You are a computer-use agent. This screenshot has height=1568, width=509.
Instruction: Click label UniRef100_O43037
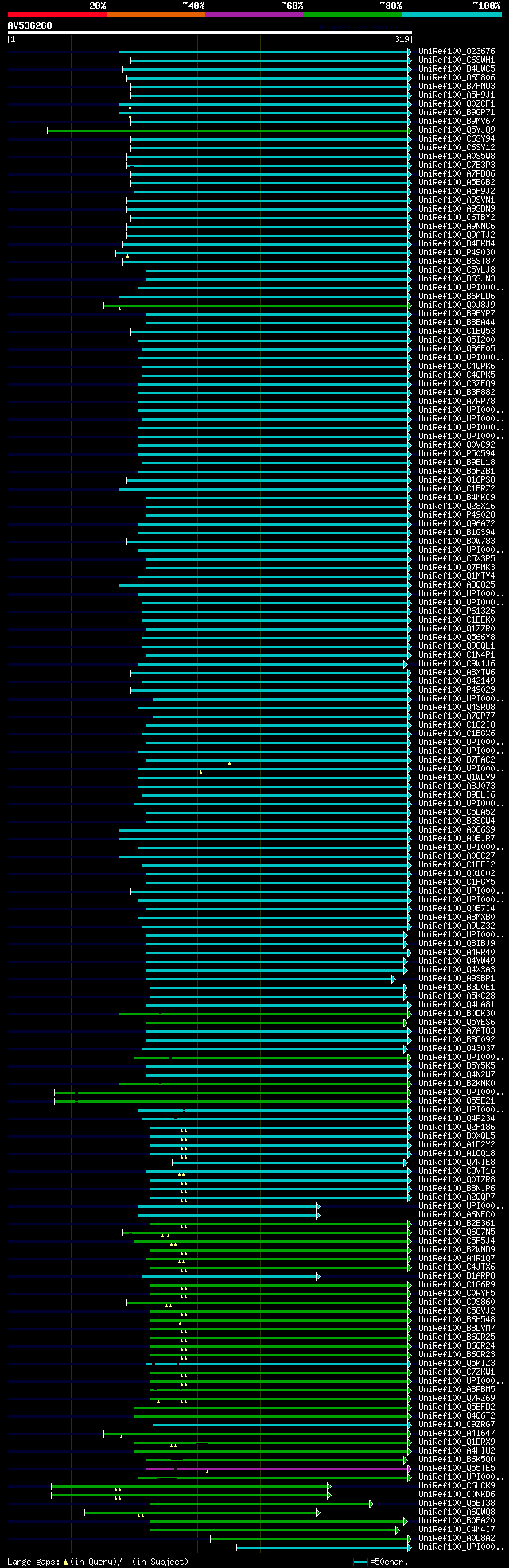click(x=457, y=1049)
